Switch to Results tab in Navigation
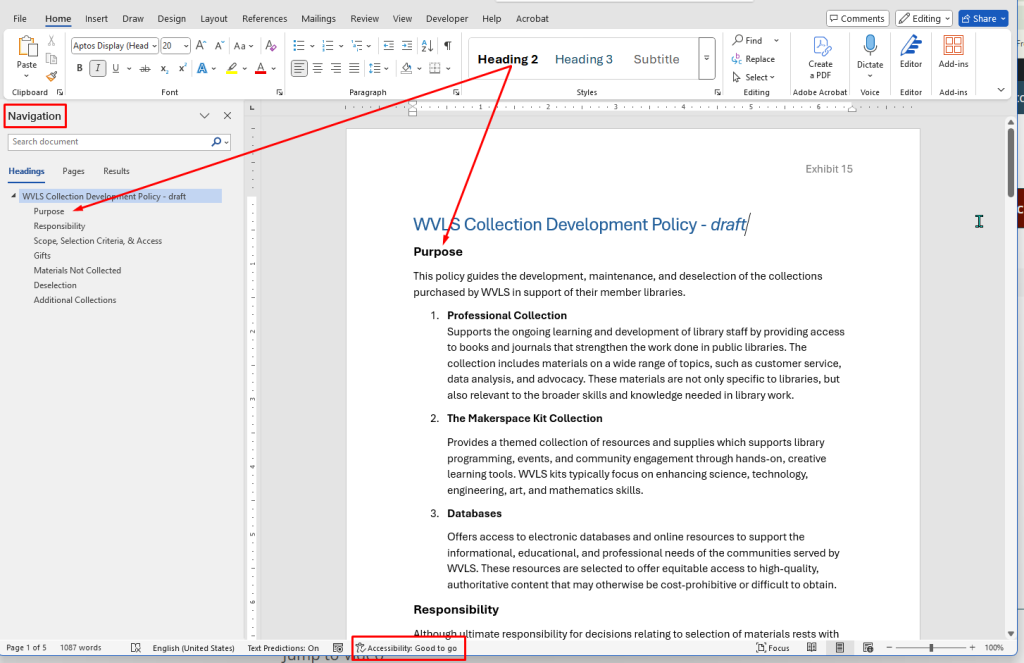This screenshot has height=663, width=1024. pyautogui.click(x=116, y=171)
